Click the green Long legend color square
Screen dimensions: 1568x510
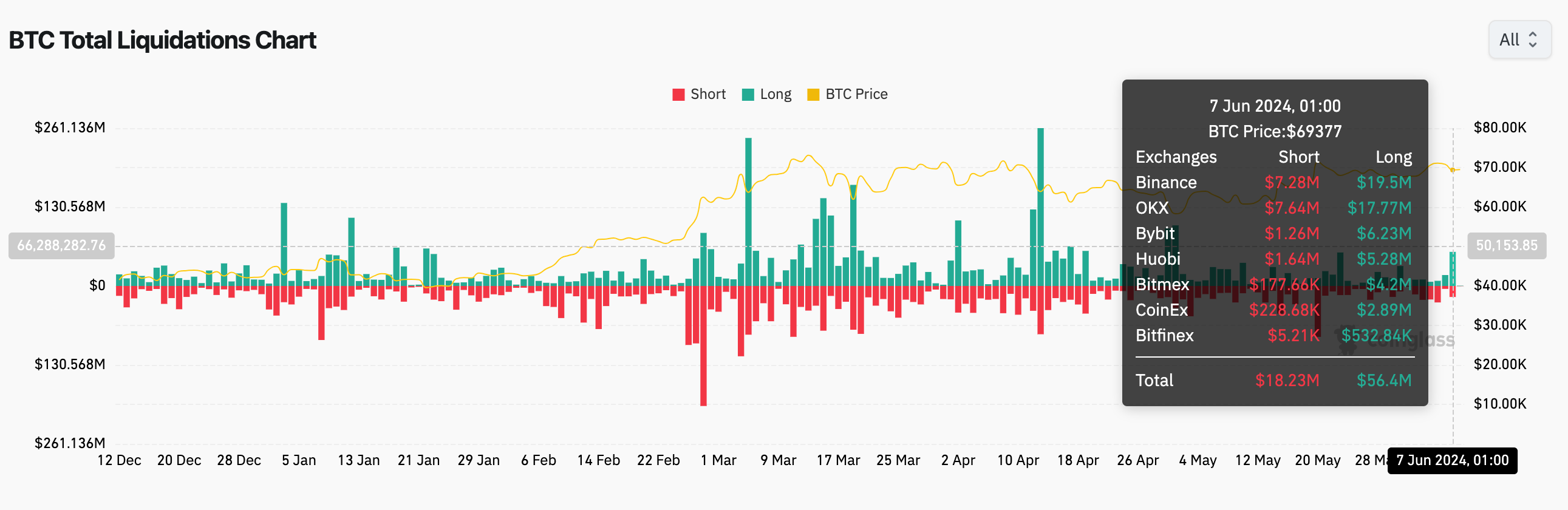[x=748, y=93]
